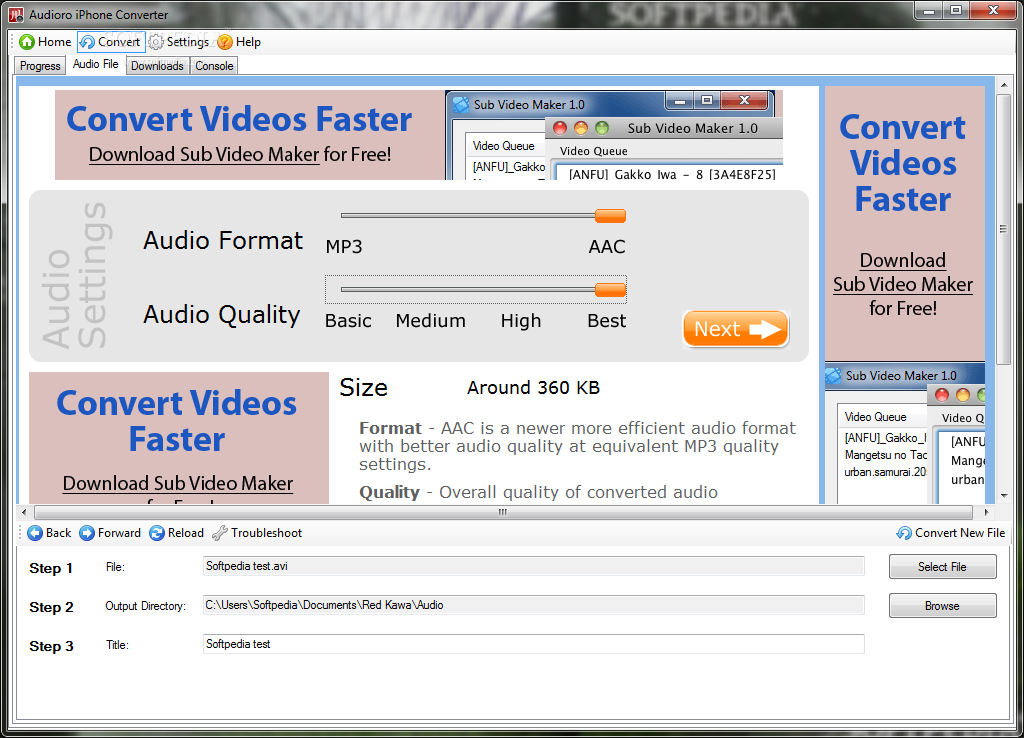
Task: Click the vertical scrollbar up arrow
Action: pyautogui.click(x=1004, y=84)
